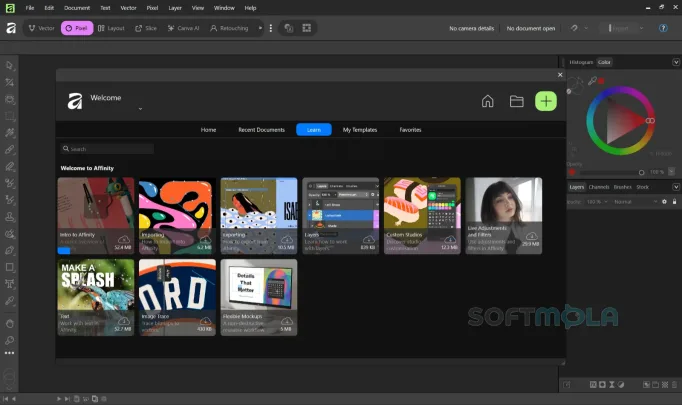
Task: Click Home icon in Welcome dialog
Action: 488,101
